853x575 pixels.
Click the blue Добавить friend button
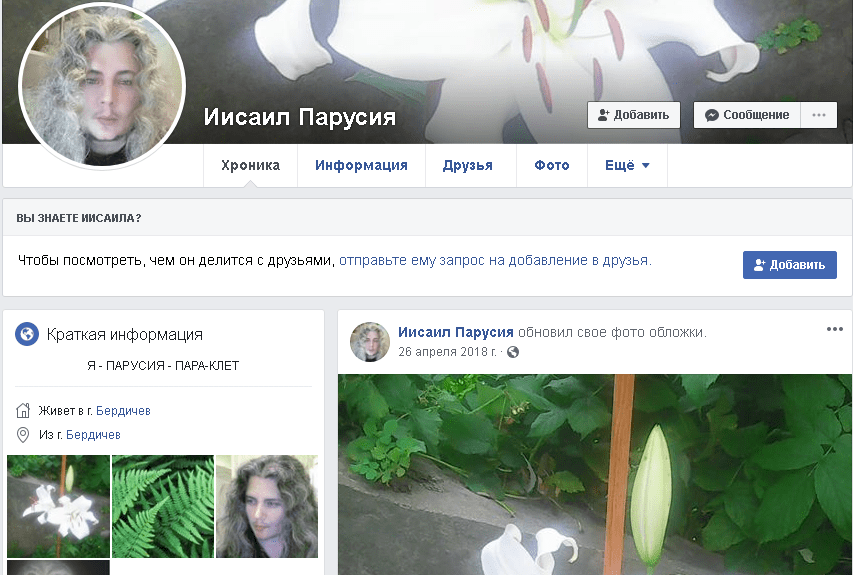tap(790, 265)
